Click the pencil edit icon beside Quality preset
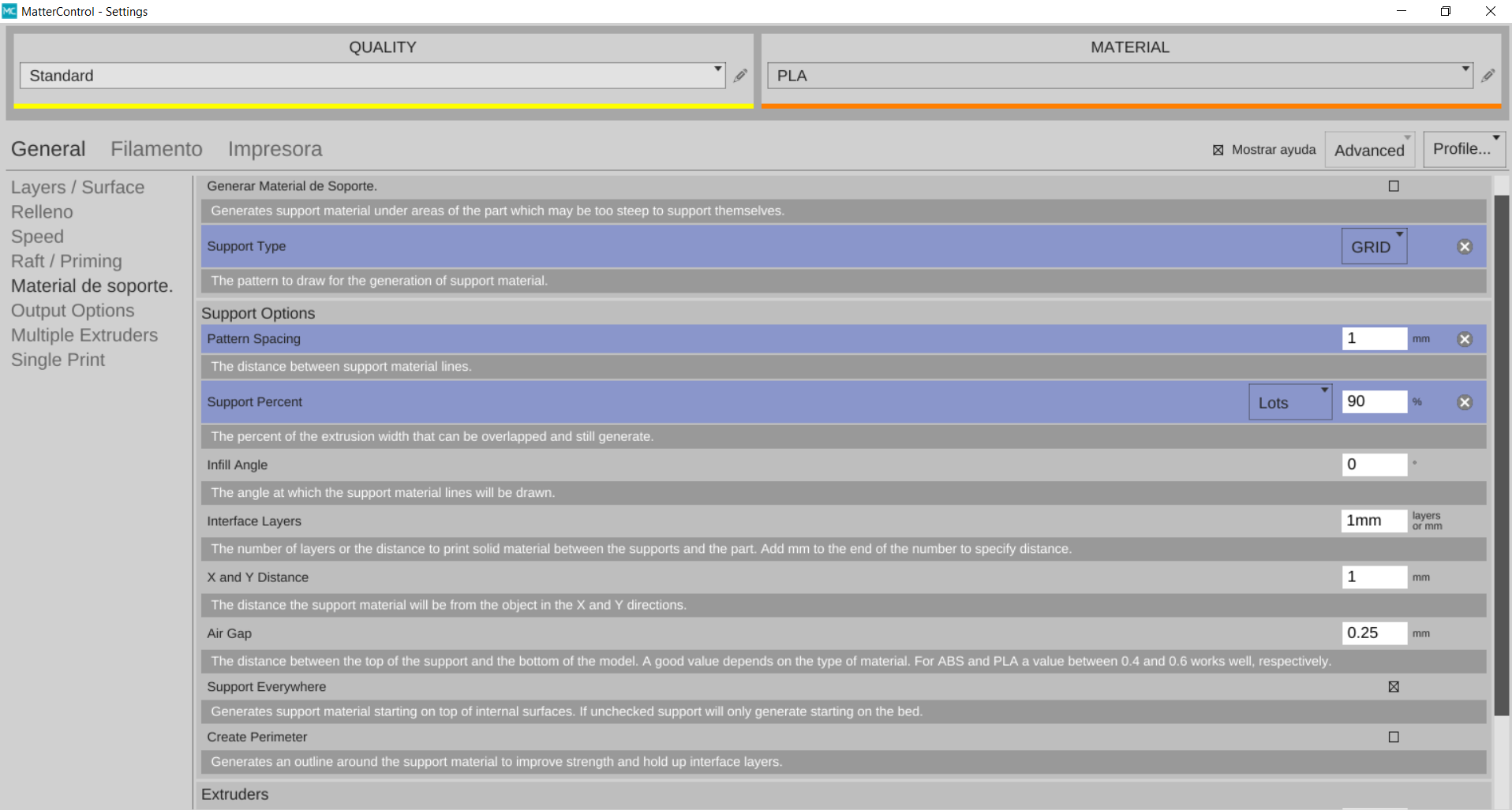This screenshot has height=810, width=1512. 740,76
